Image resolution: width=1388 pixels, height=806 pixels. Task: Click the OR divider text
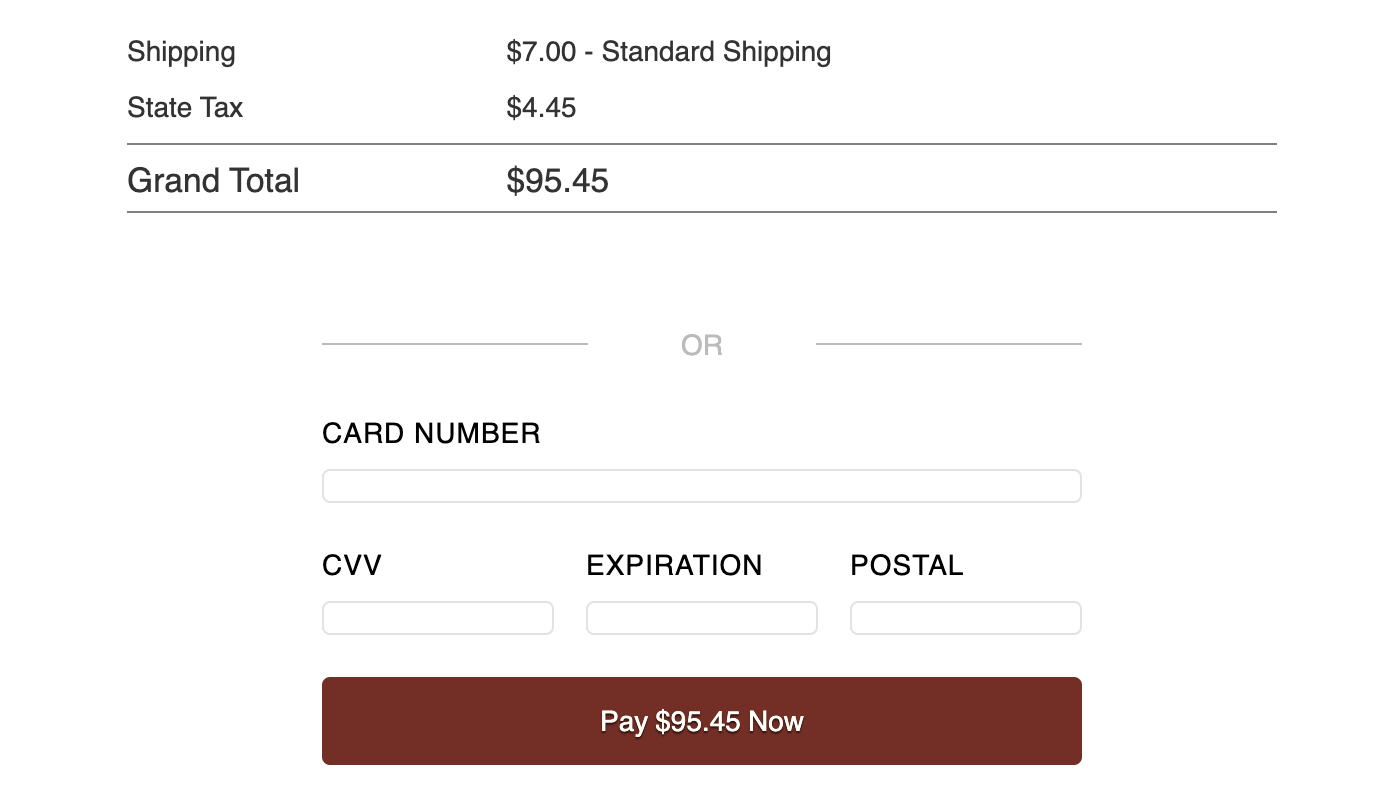[702, 346]
